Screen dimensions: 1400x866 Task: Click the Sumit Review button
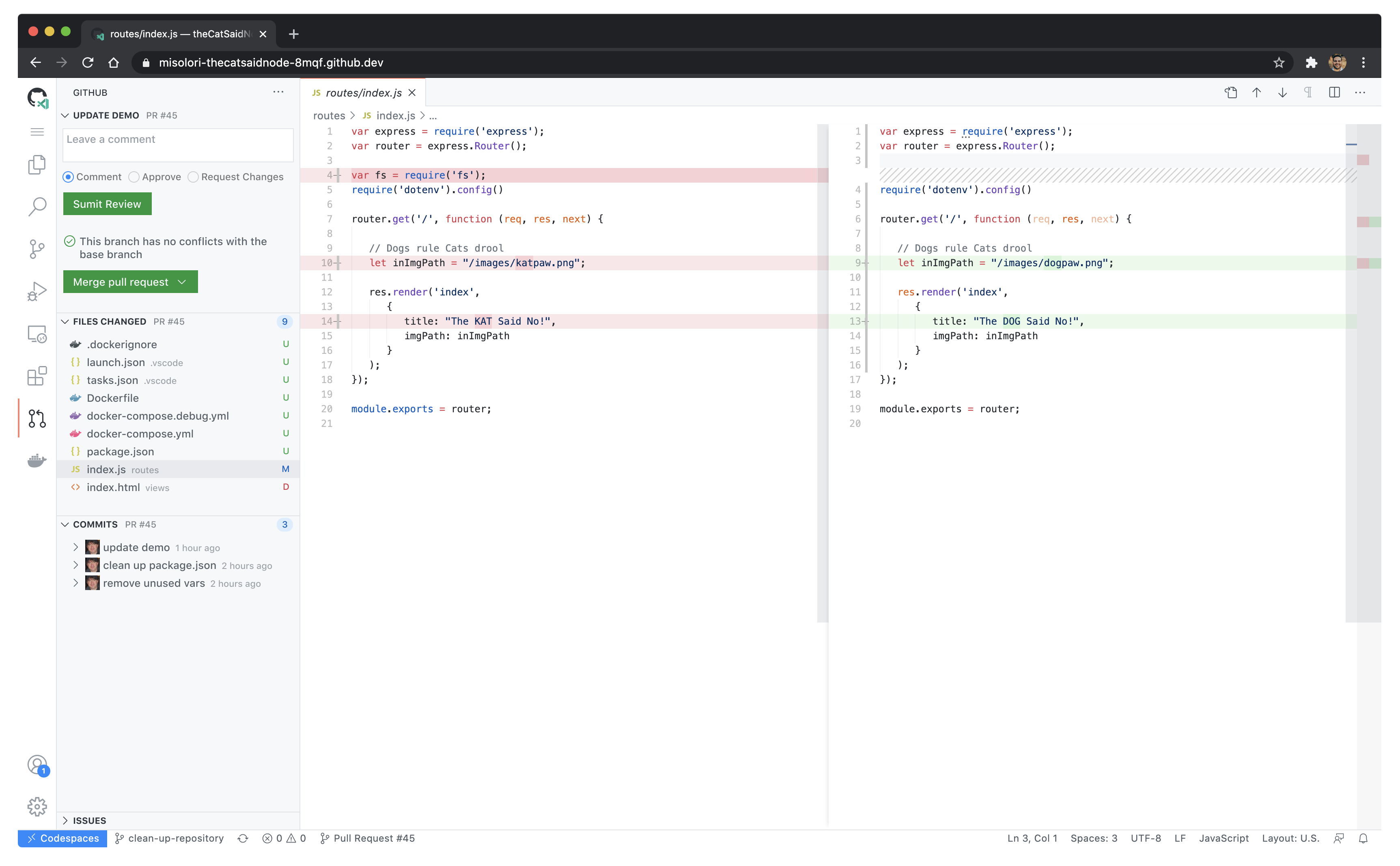(106, 203)
